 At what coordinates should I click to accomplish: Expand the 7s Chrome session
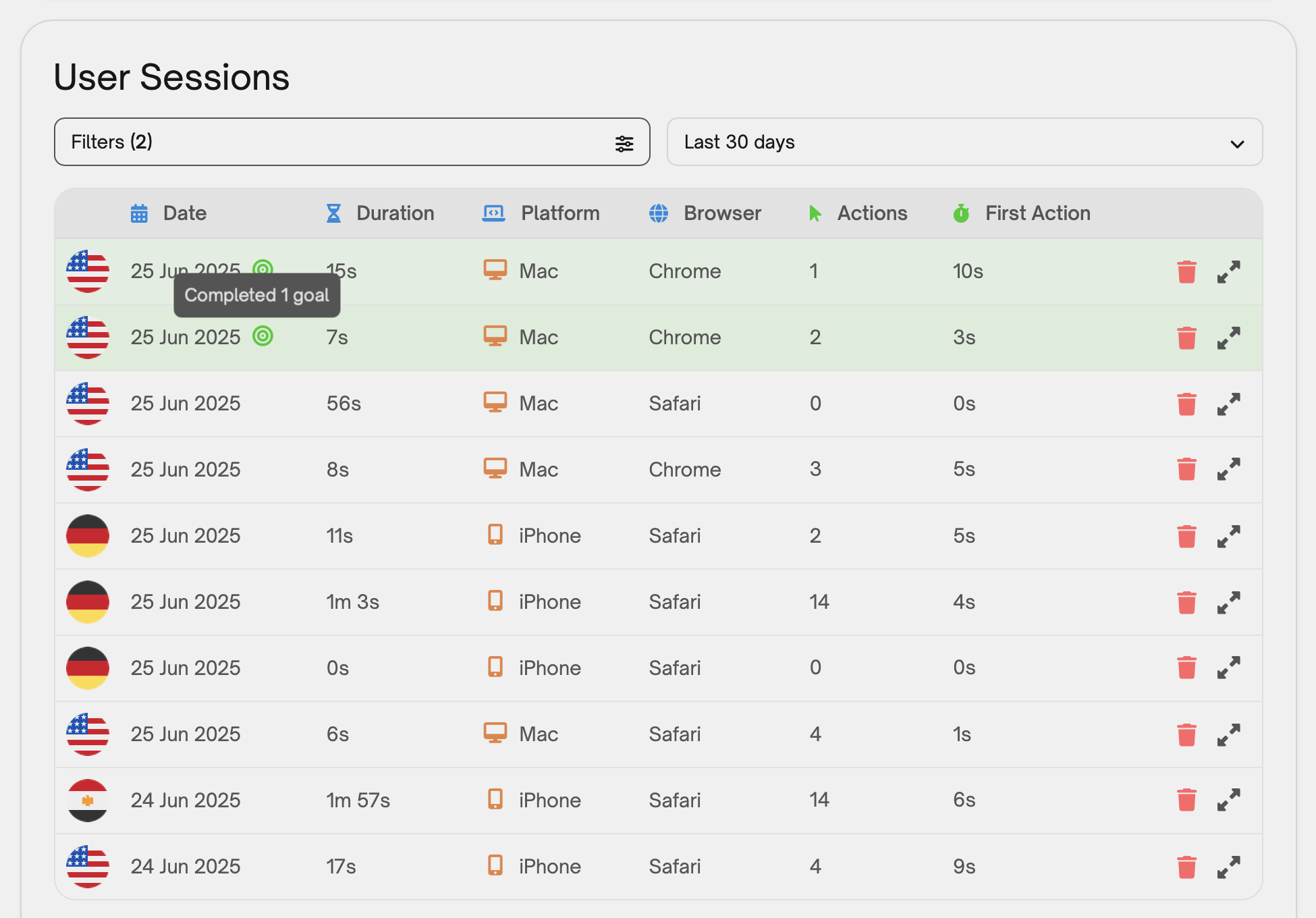(x=1229, y=337)
